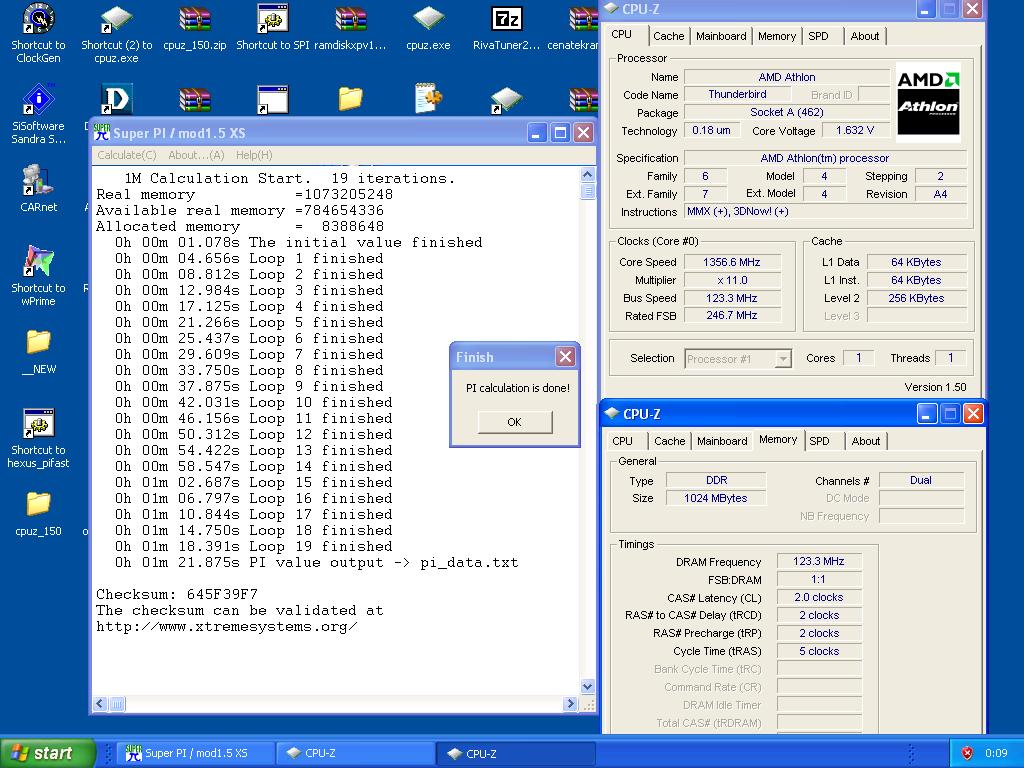The height and width of the screenshot is (768, 1024).
Task: Switch to Mainboard tab in upper CPU-Z
Action: [721, 36]
